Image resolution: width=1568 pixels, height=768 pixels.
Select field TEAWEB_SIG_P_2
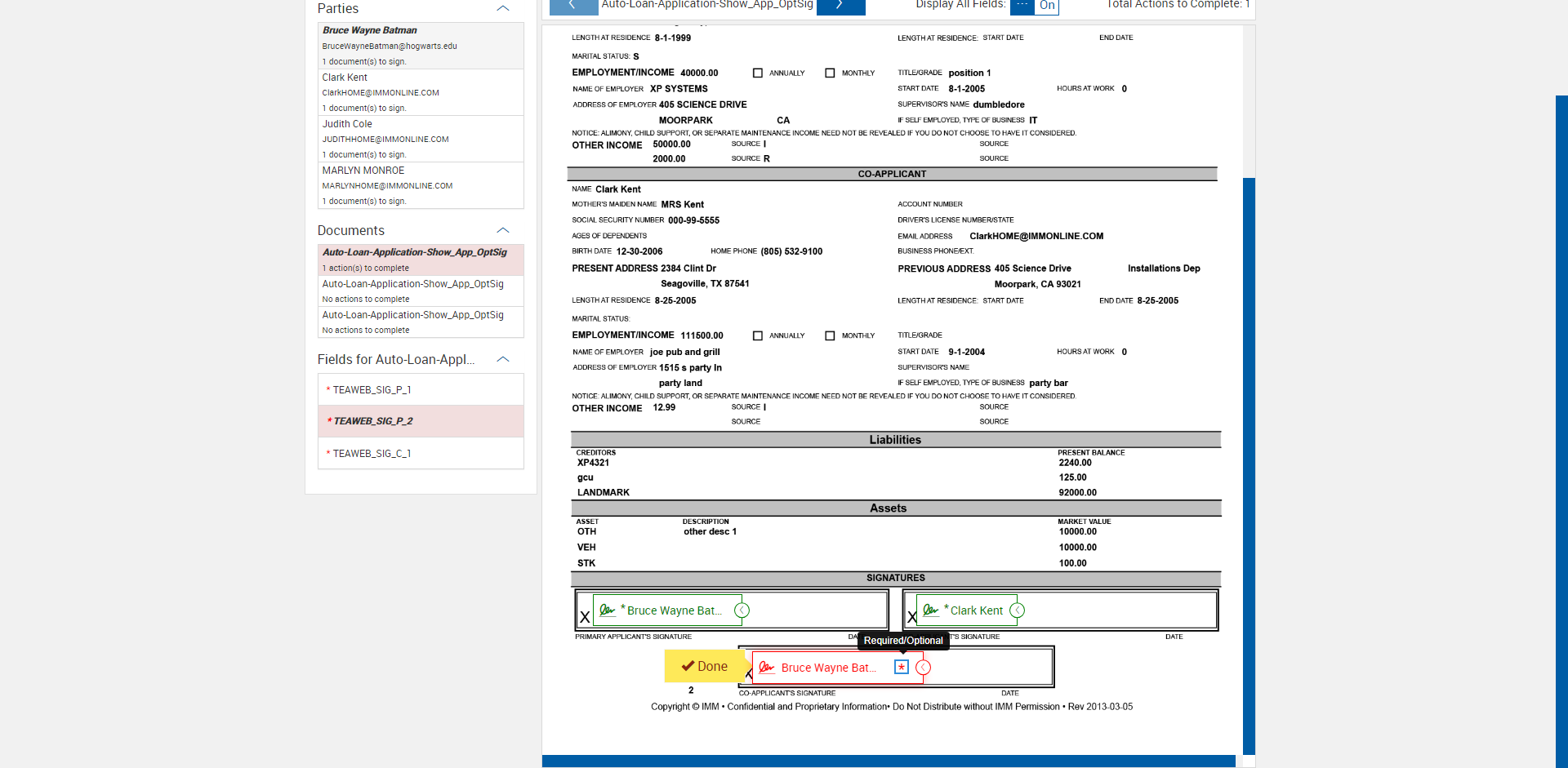(421, 421)
